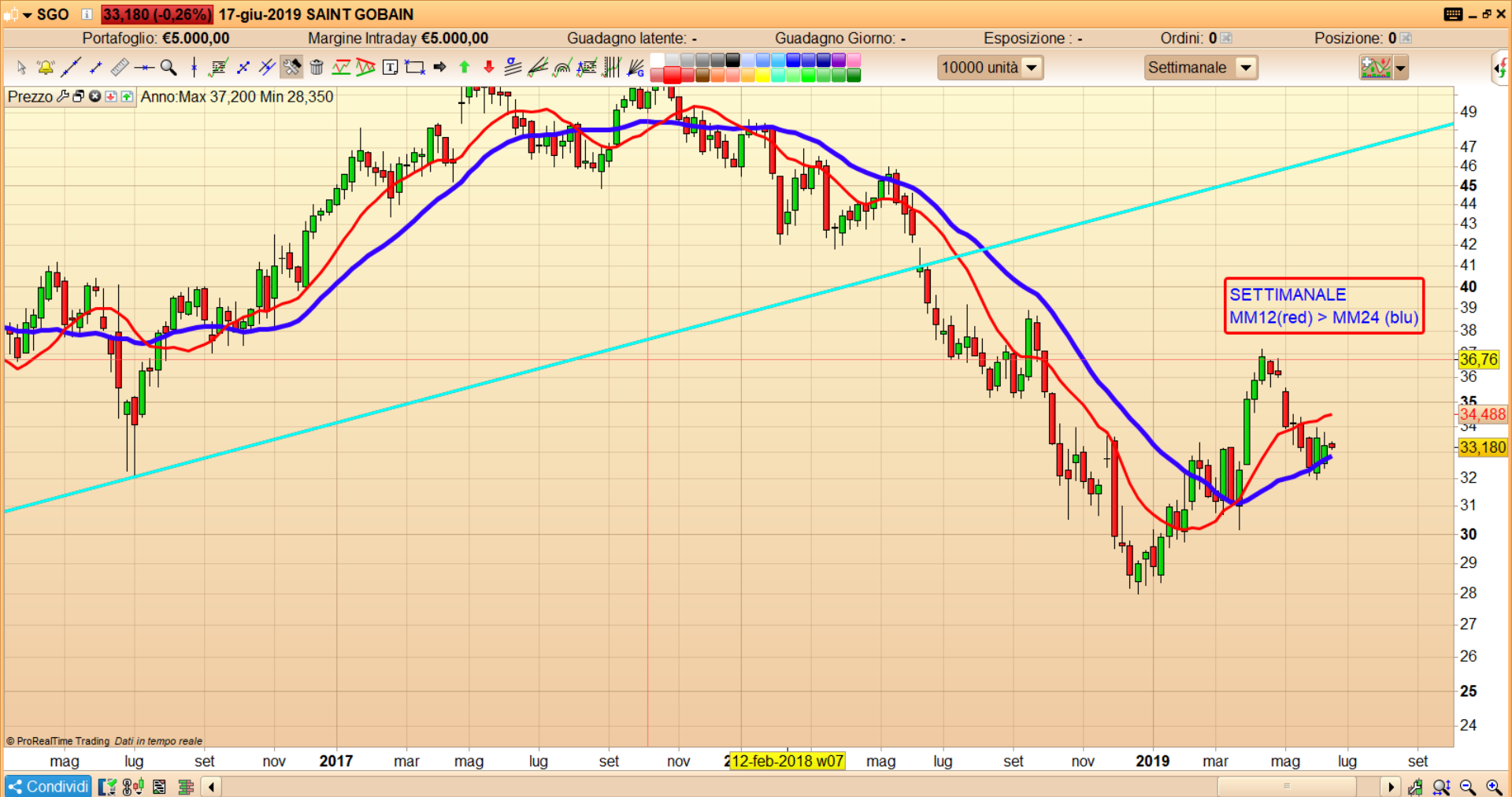This screenshot has width=1512, height=797.
Task: Click the Ordini cancel icon
Action: tap(1226, 38)
